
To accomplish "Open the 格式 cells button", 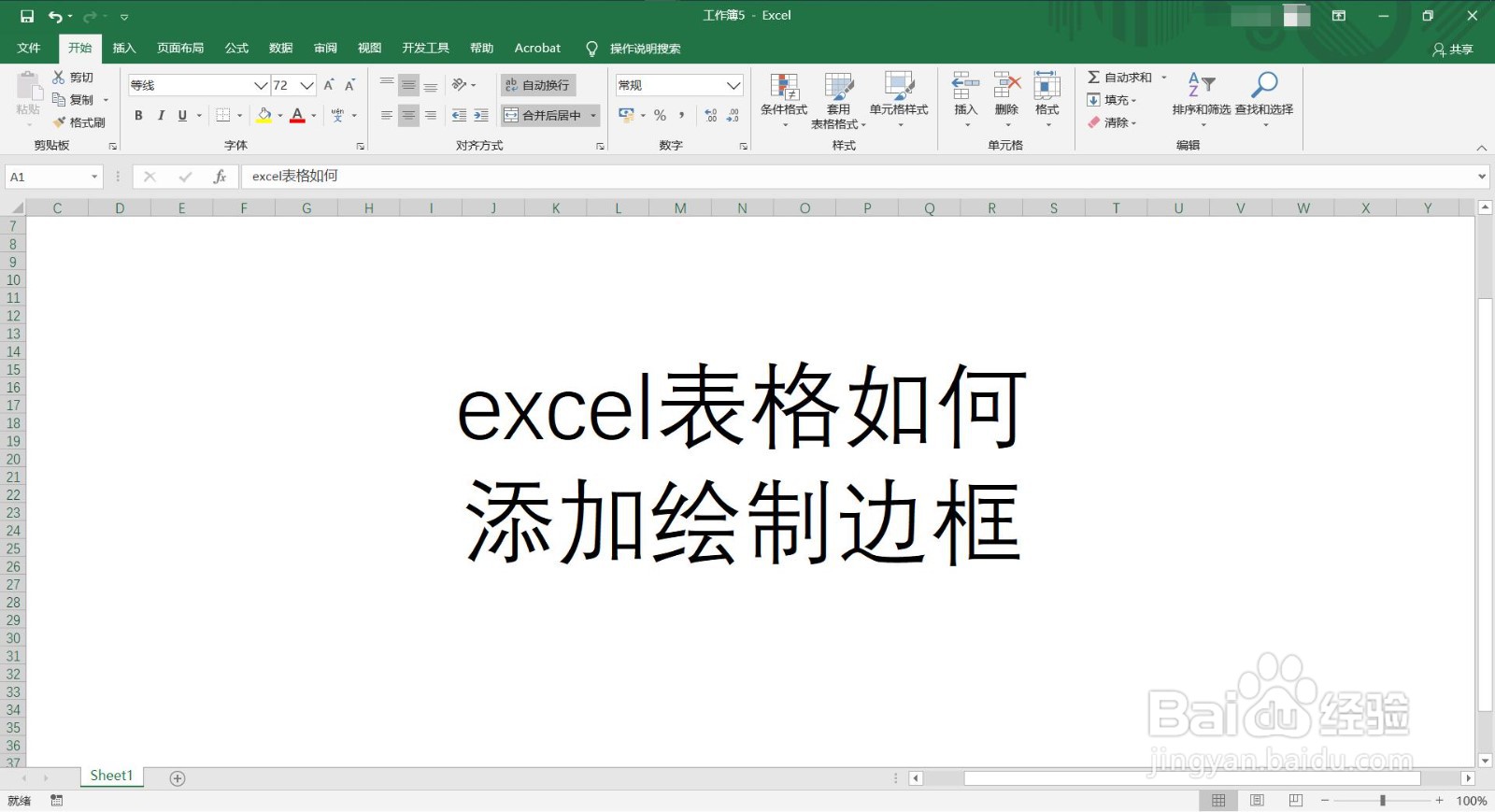I will pos(1046,99).
